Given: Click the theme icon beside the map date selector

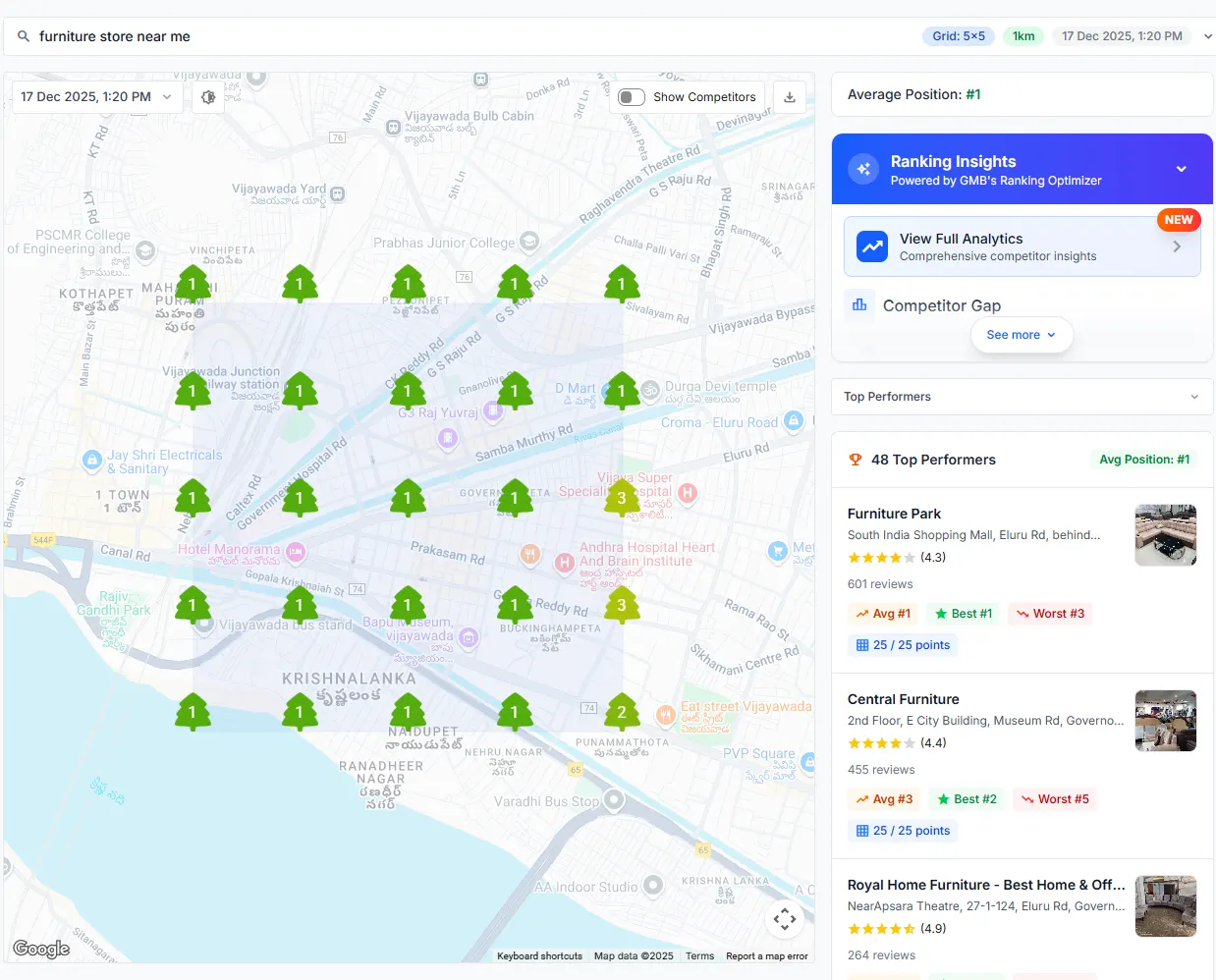Looking at the screenshot, I should tap(206, 96).
